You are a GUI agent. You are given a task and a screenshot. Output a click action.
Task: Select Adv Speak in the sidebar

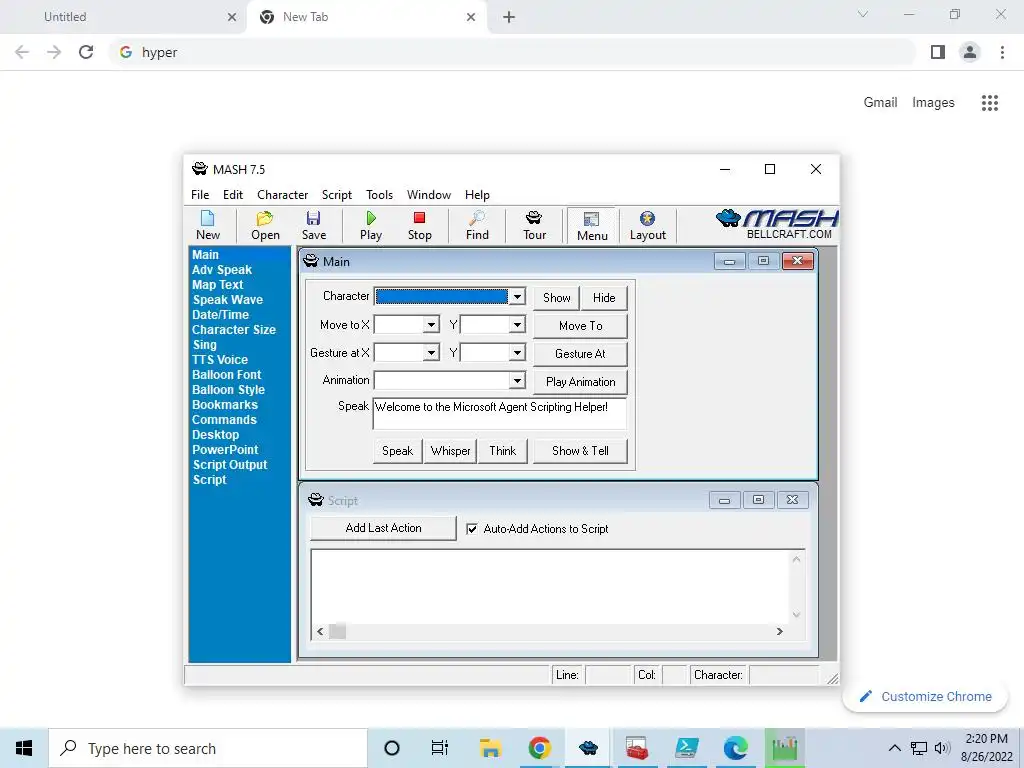[x=221, y=270]
